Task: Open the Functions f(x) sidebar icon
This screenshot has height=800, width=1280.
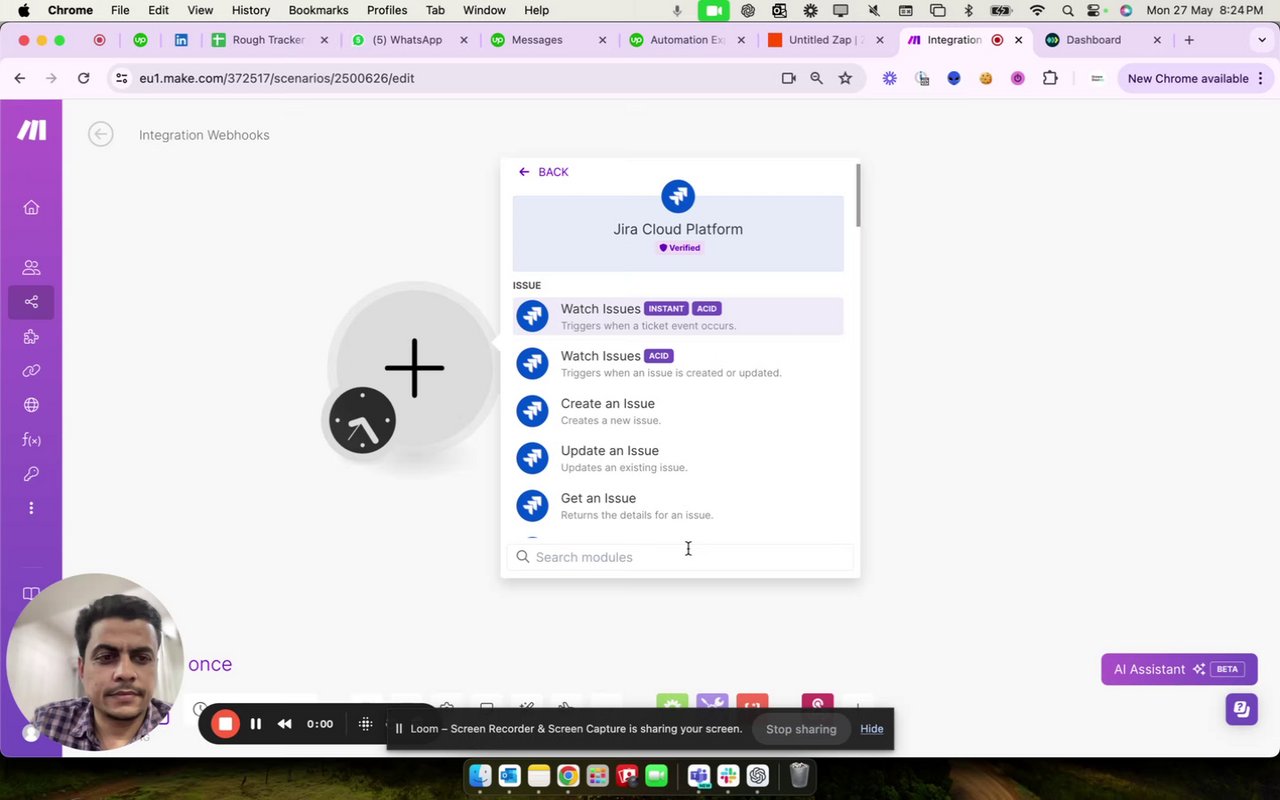Action: [x=31, y=440]
